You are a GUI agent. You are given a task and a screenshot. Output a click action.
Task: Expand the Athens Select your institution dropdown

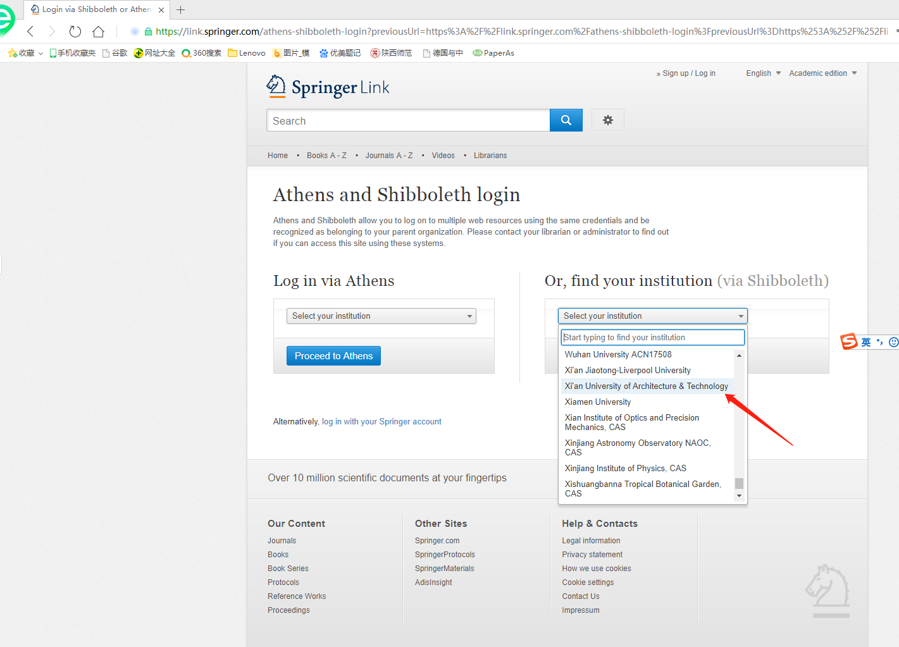coord(381,316)
